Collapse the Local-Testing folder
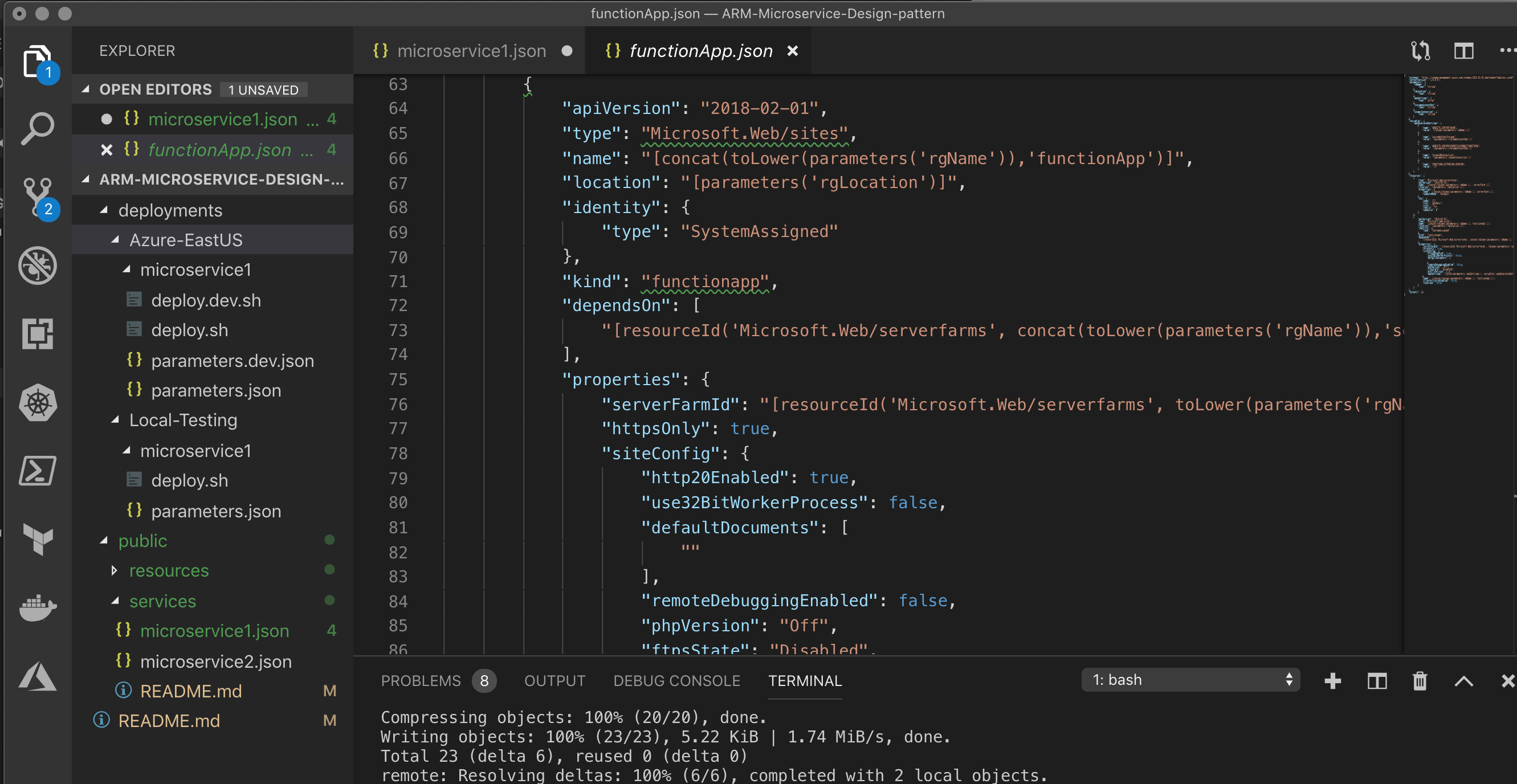Image resolution: width=1517 pixels, height=784 pixels. [116, 420]
